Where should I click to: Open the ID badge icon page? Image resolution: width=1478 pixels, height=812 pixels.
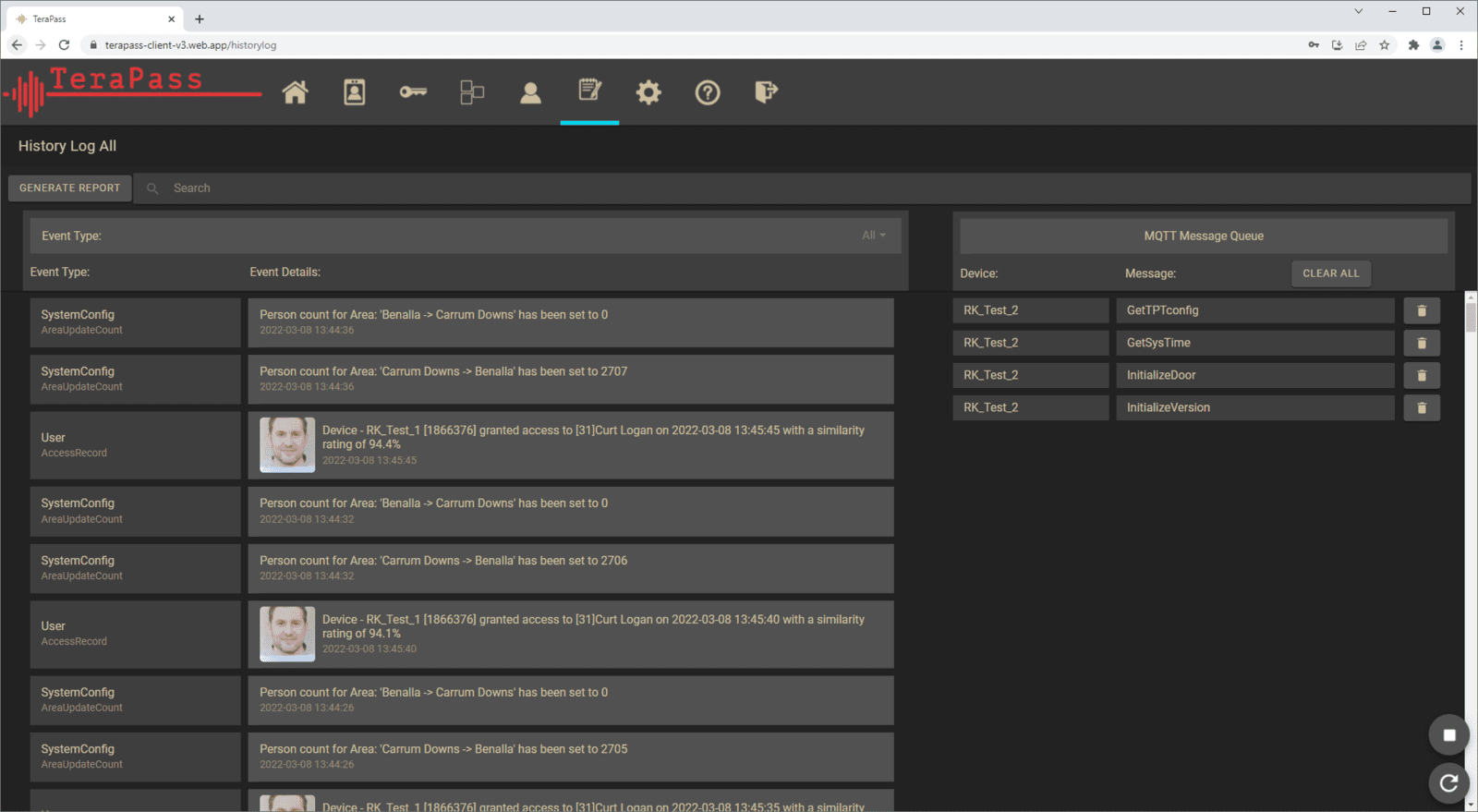click(355, 92)
